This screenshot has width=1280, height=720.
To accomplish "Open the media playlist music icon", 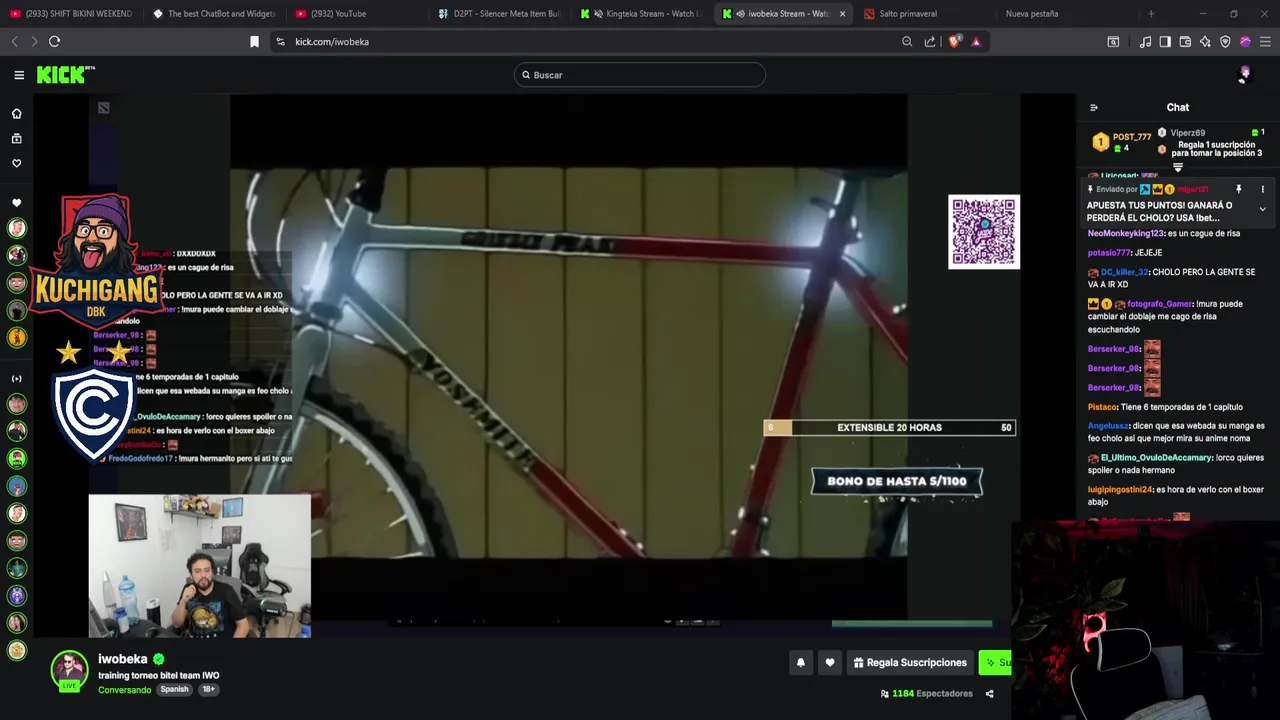I will tap(1145, 41).
